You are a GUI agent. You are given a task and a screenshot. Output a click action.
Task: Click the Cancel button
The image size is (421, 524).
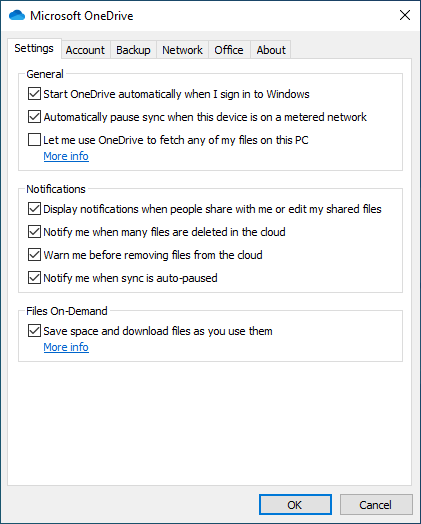coord(376,505)
